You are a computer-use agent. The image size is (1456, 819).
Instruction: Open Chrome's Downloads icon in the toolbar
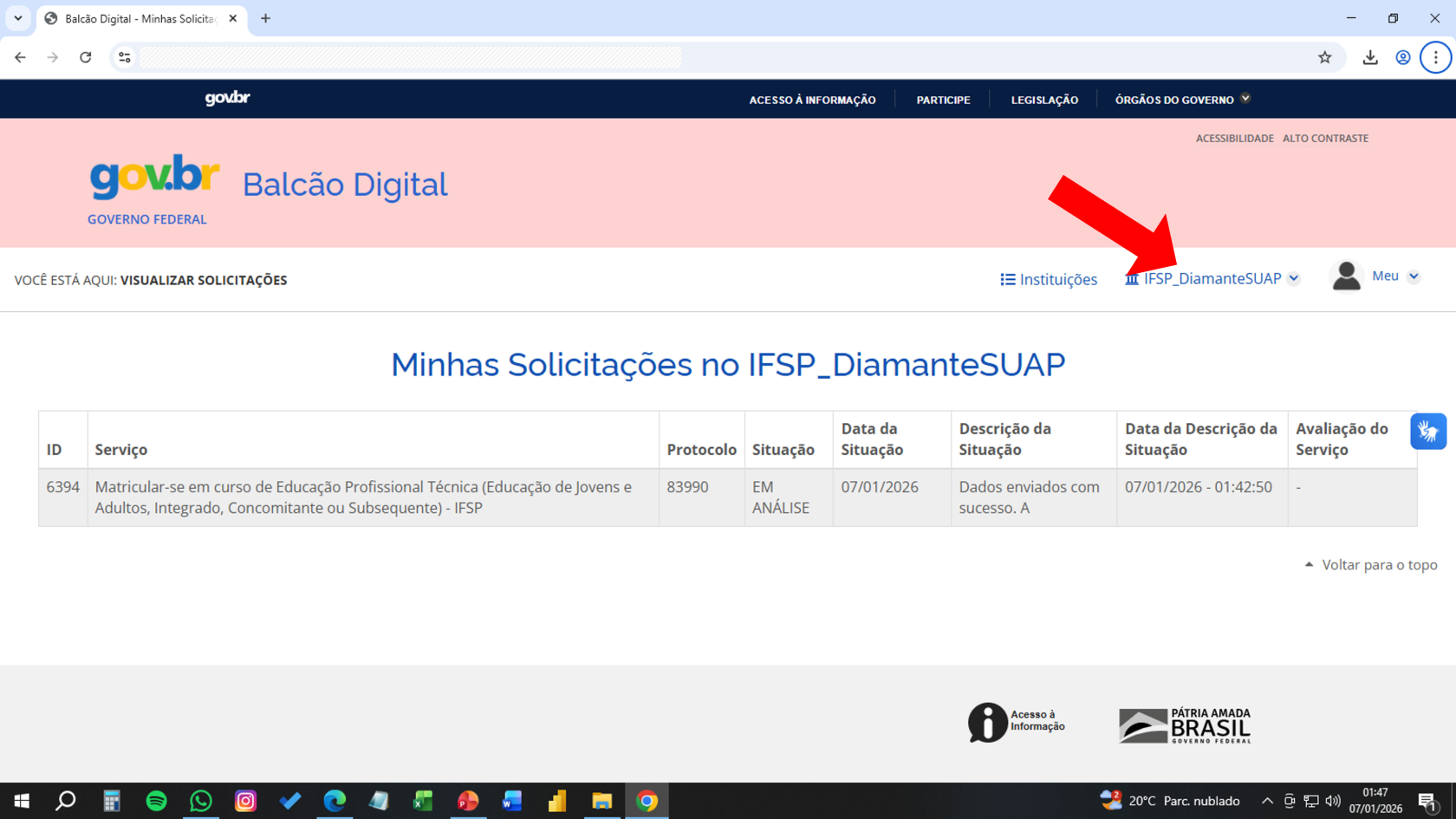pos(1371,57)
